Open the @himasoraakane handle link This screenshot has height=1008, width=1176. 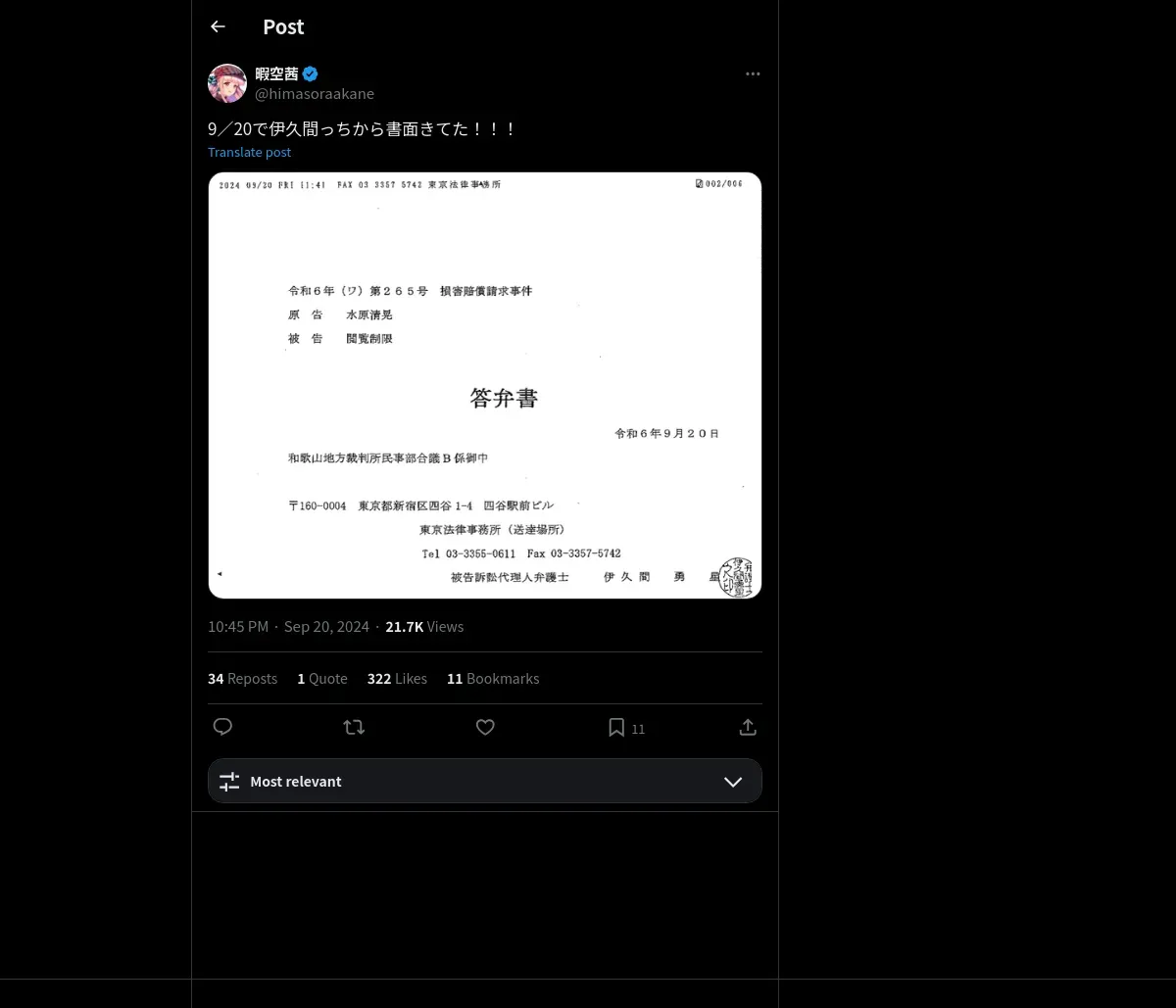tap(315, 94)
